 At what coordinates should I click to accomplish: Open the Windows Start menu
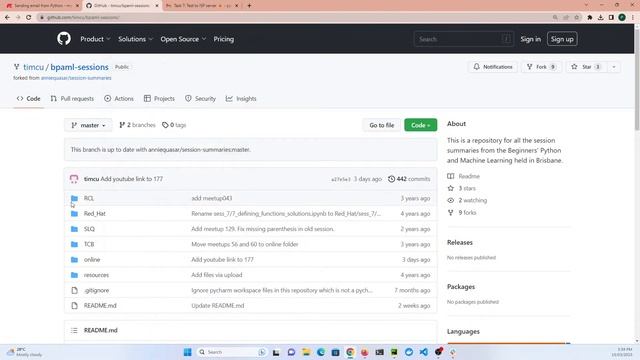(187, 352)
